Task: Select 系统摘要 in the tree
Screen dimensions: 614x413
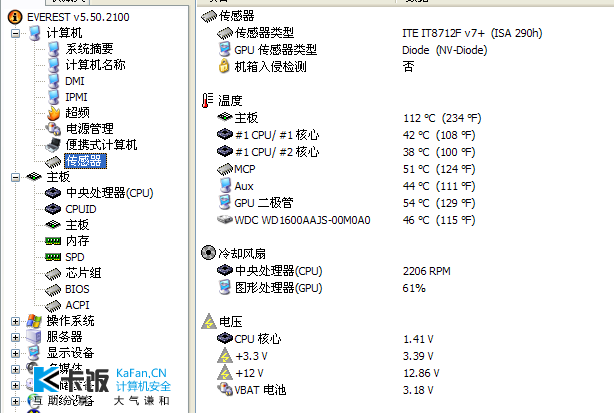Action: 89,49
